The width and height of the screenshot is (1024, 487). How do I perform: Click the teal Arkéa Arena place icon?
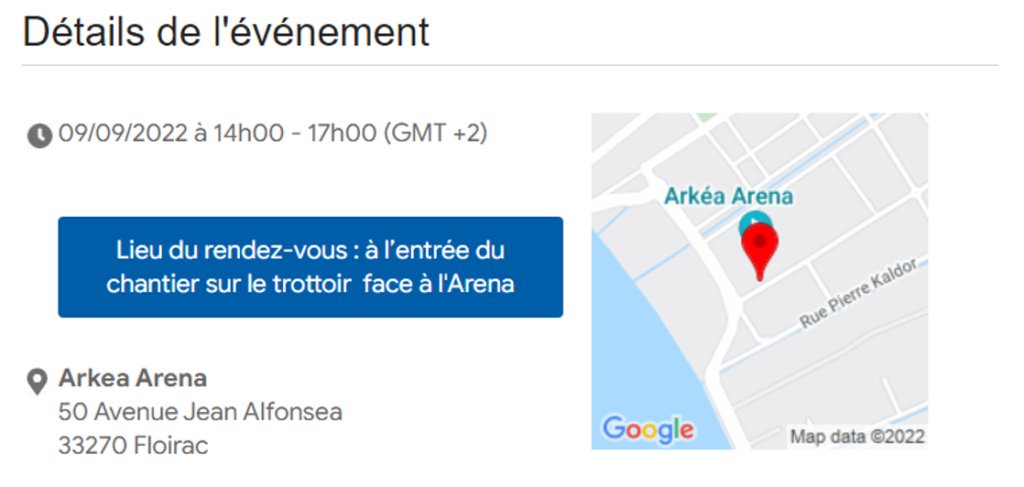tap(750, 222)
